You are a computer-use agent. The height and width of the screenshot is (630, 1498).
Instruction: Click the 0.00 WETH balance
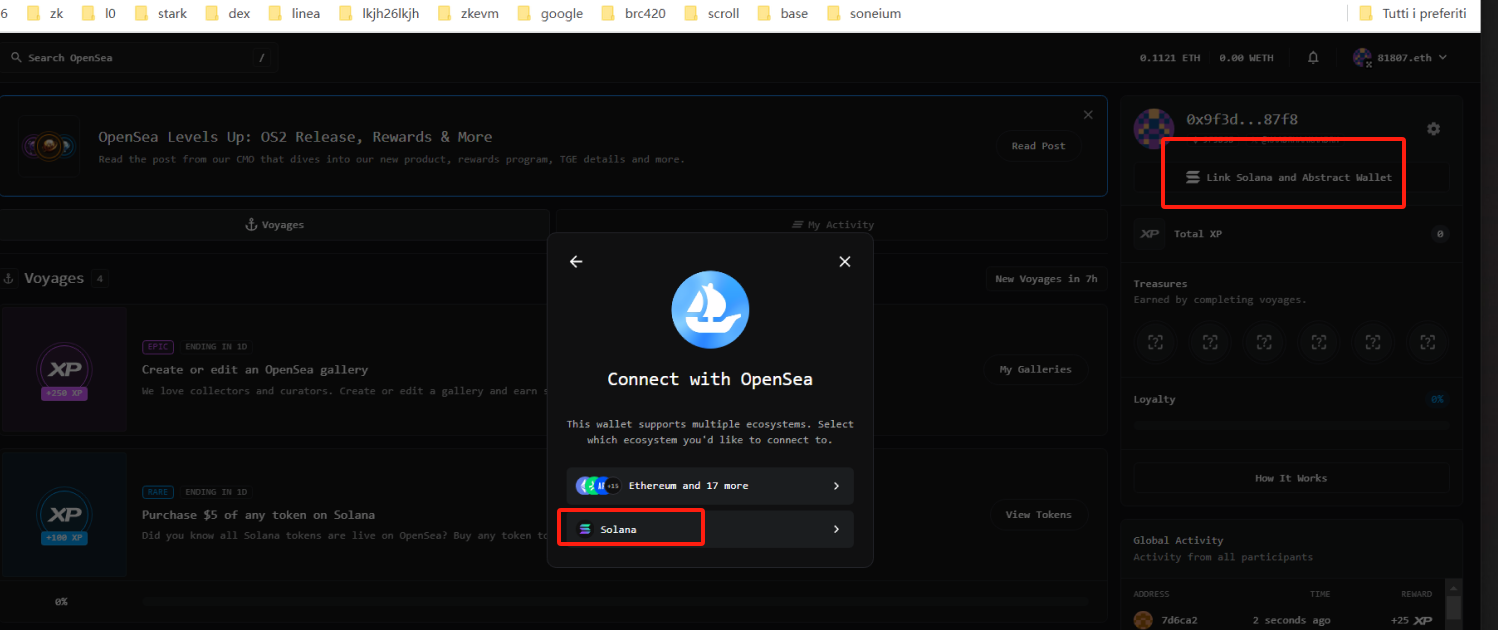pos(1246,58)
